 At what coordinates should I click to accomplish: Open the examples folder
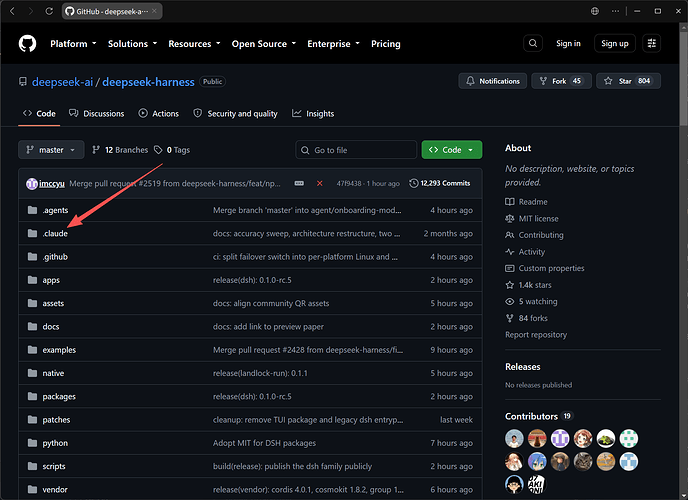pyautogui.click(x=59, y=350)
